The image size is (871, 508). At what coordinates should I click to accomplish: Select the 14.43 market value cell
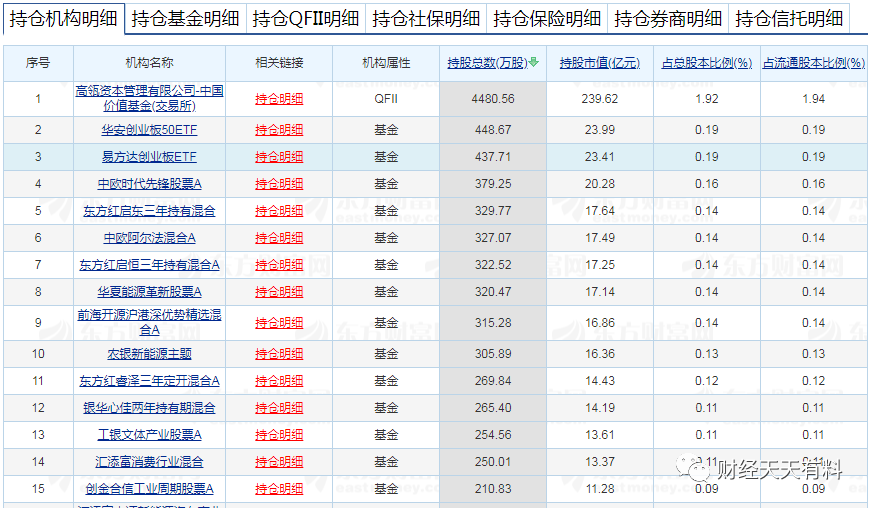point(599,381)
